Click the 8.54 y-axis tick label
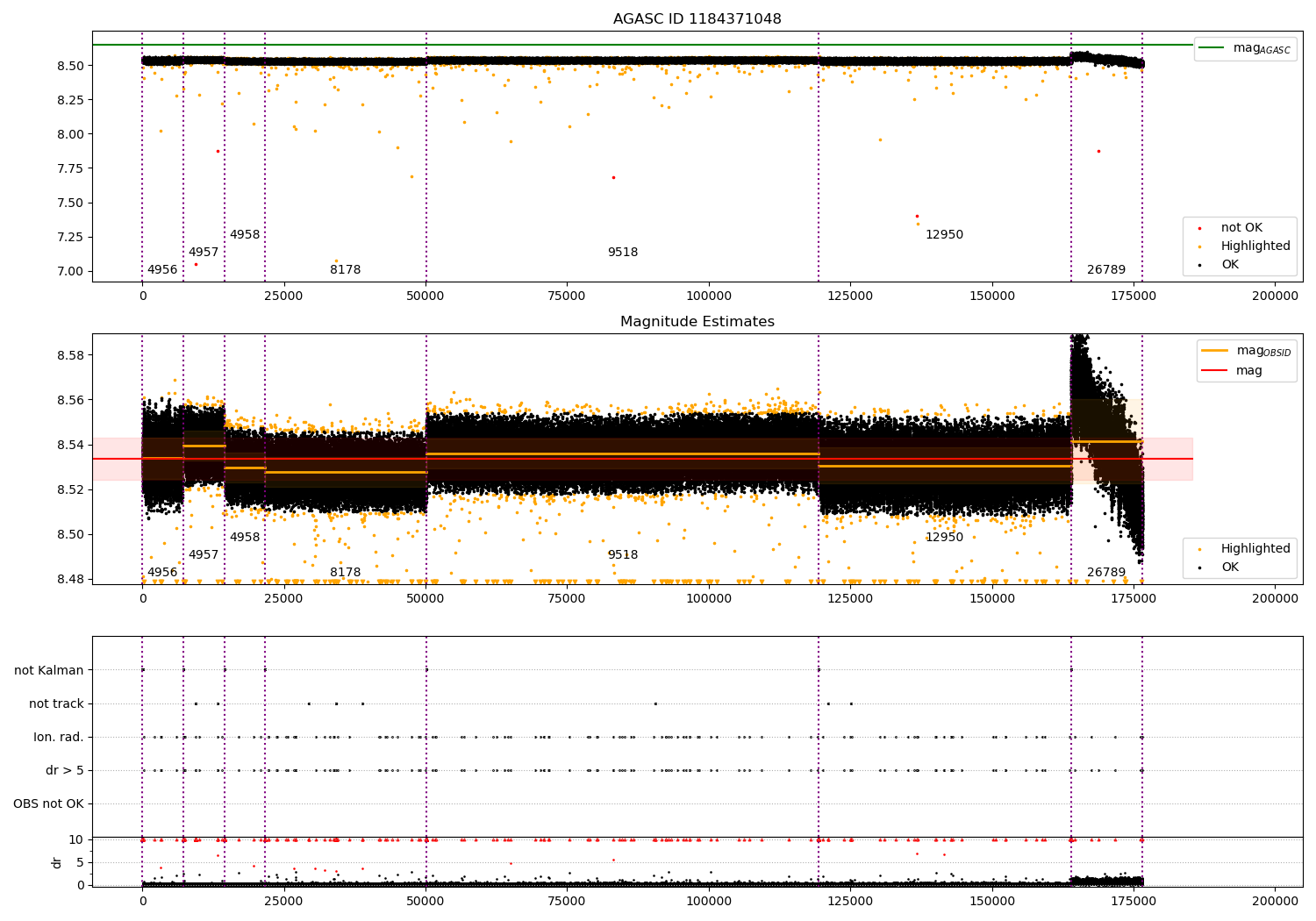This screenshot has width=1316, height=921. [x=72, y=445]
